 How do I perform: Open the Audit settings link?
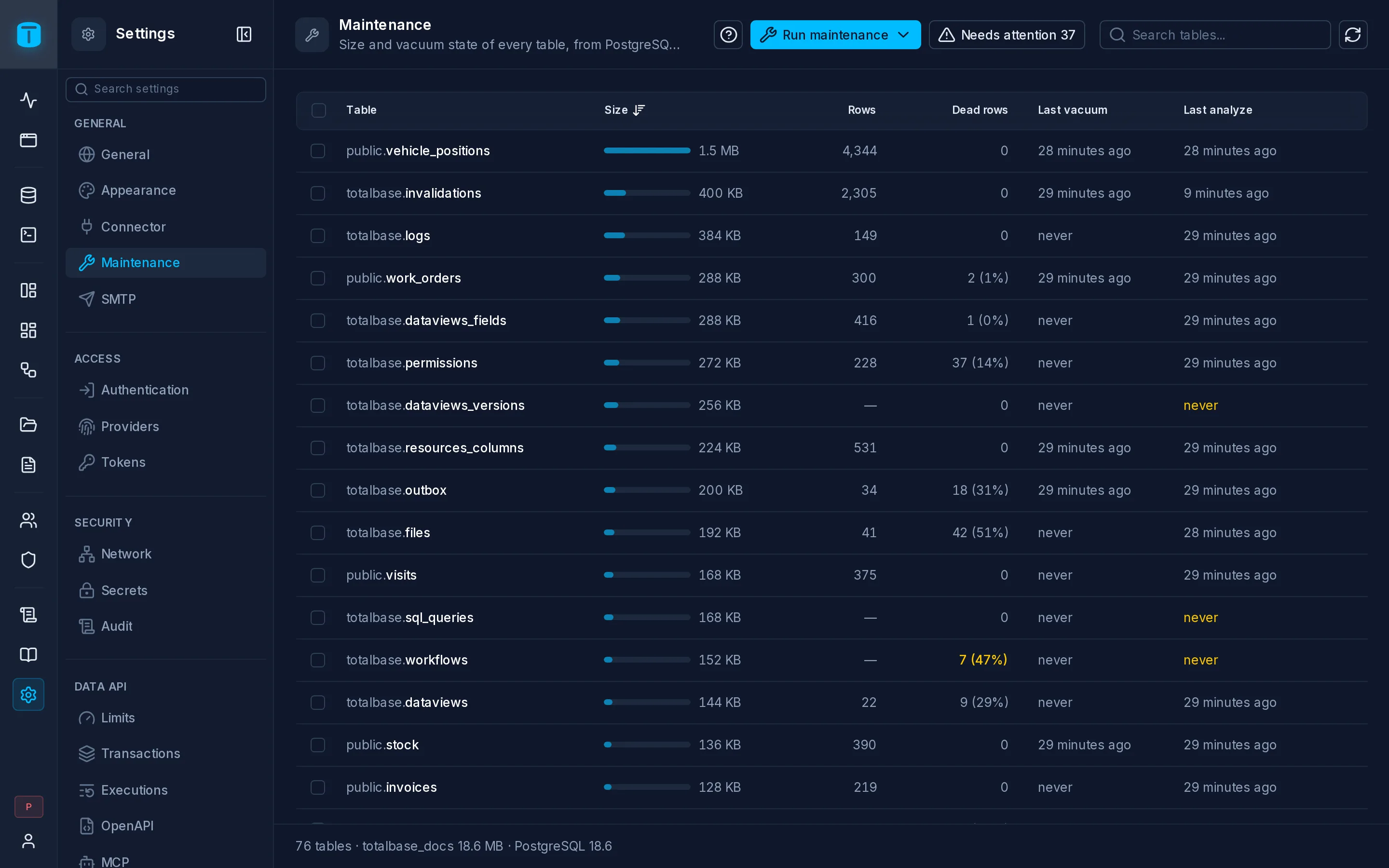166,626
